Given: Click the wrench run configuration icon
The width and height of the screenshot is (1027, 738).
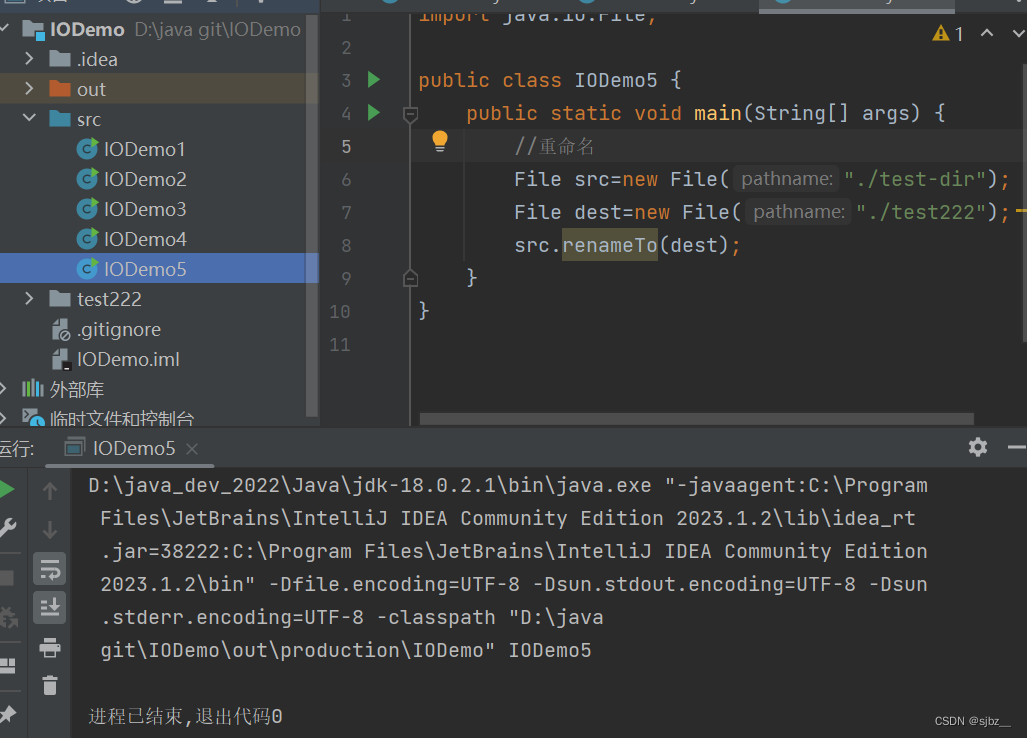Looking at the screenshot, I should [x=8, y=528].
